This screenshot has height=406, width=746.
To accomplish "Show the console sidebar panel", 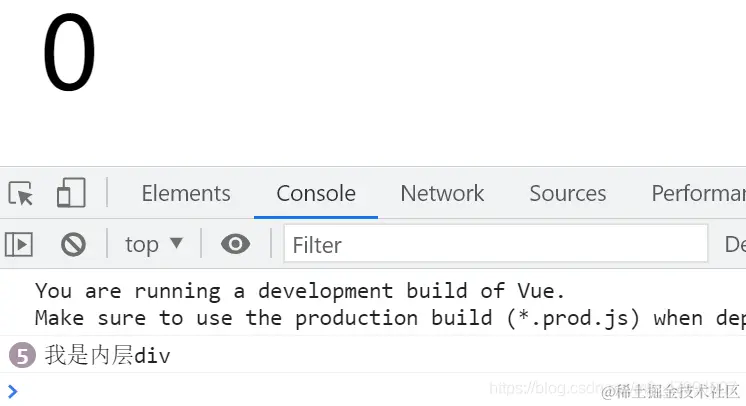I will point(19,244).
